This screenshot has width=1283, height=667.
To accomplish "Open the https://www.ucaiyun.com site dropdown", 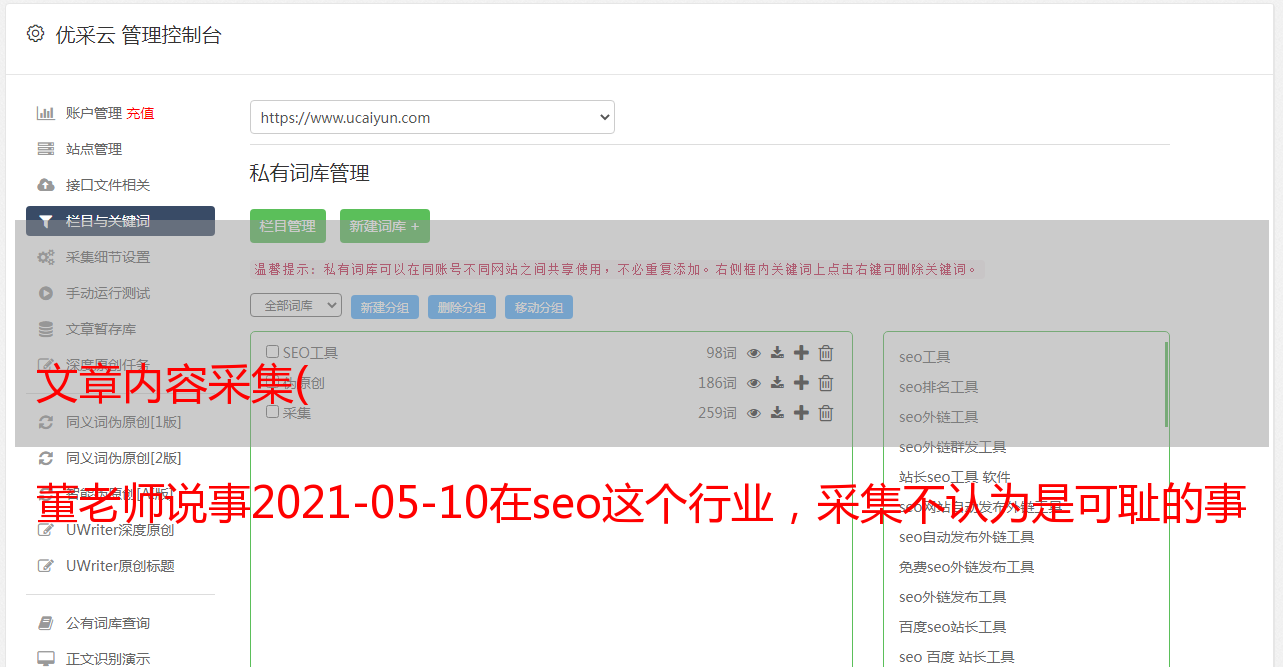I will tap(432, 117).
